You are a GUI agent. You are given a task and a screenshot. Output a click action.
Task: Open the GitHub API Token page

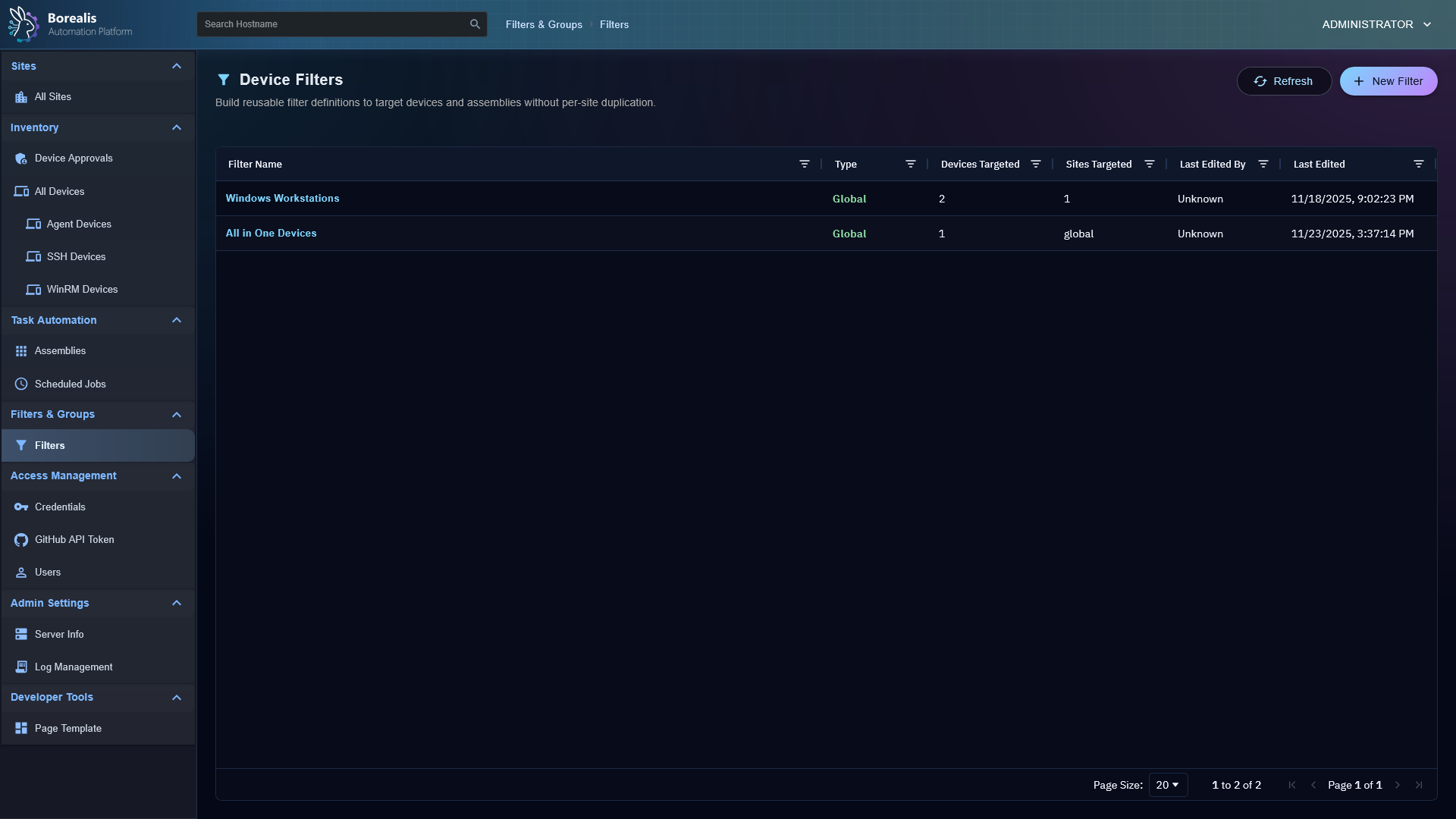point(74,539)
